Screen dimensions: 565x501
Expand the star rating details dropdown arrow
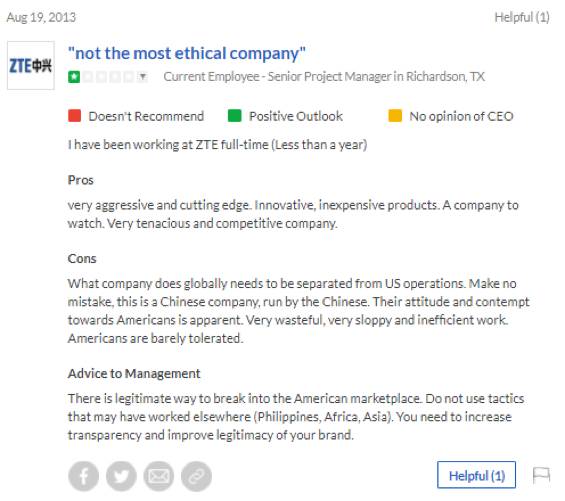[x=143, y=77]
